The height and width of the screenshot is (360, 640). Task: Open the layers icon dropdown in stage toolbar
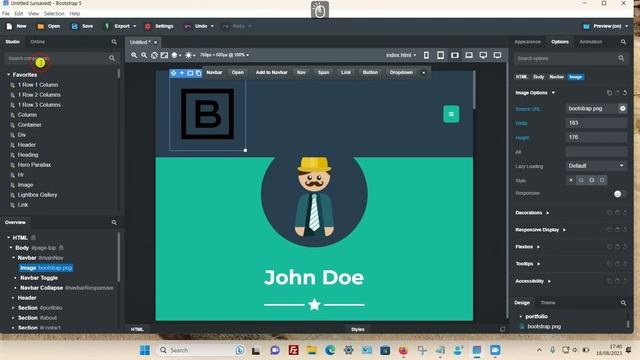point(176,55)
